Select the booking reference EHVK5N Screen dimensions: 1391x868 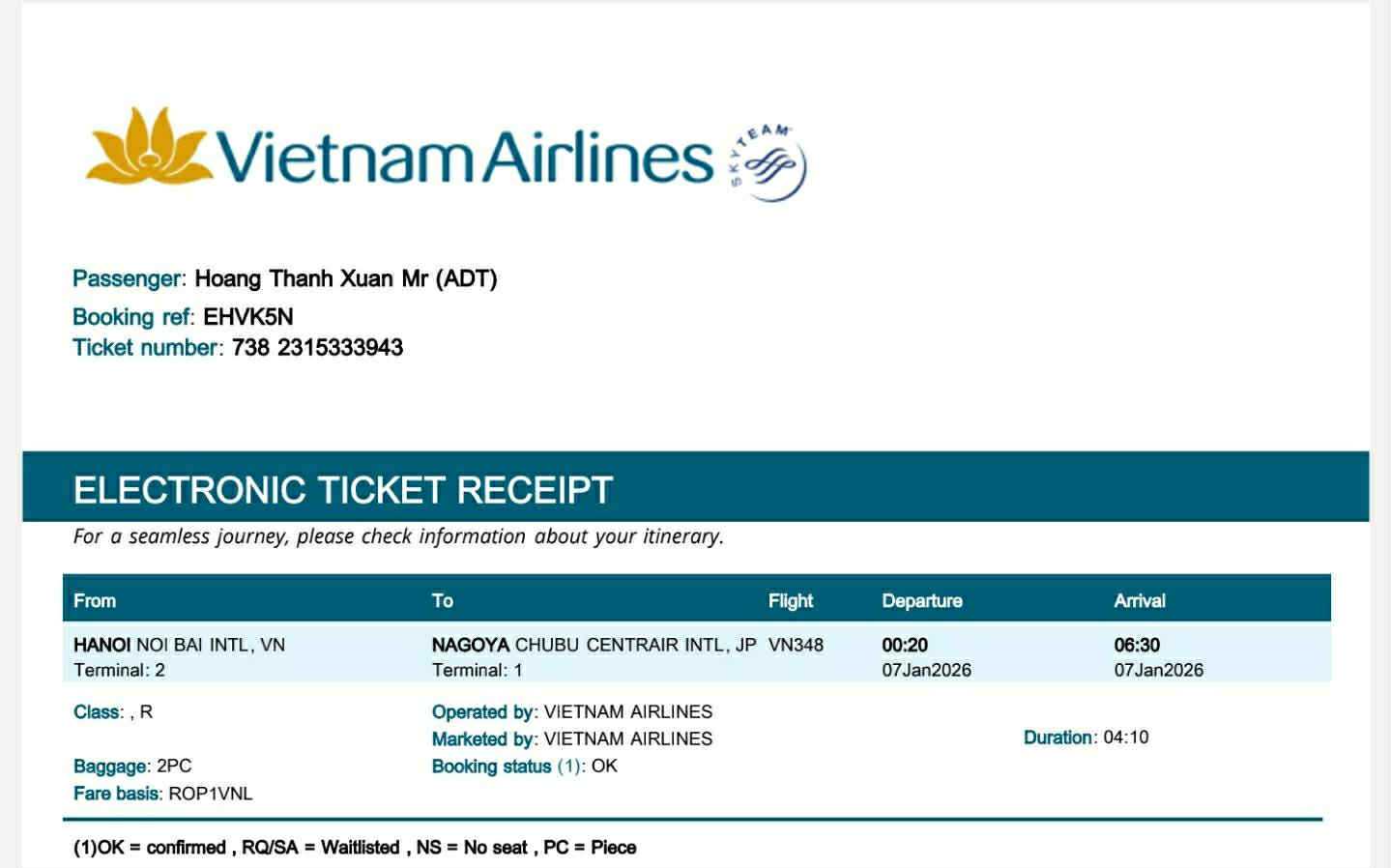(x=248, y=317)
